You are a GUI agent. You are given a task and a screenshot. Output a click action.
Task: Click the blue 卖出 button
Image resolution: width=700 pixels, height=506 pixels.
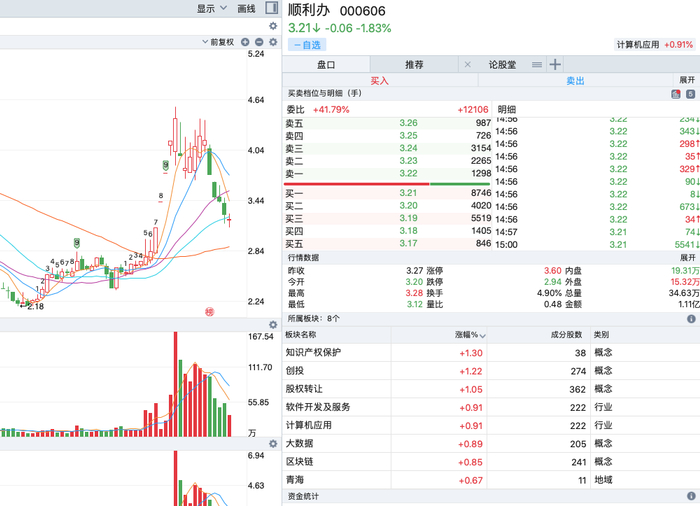[x=575, y=80]
